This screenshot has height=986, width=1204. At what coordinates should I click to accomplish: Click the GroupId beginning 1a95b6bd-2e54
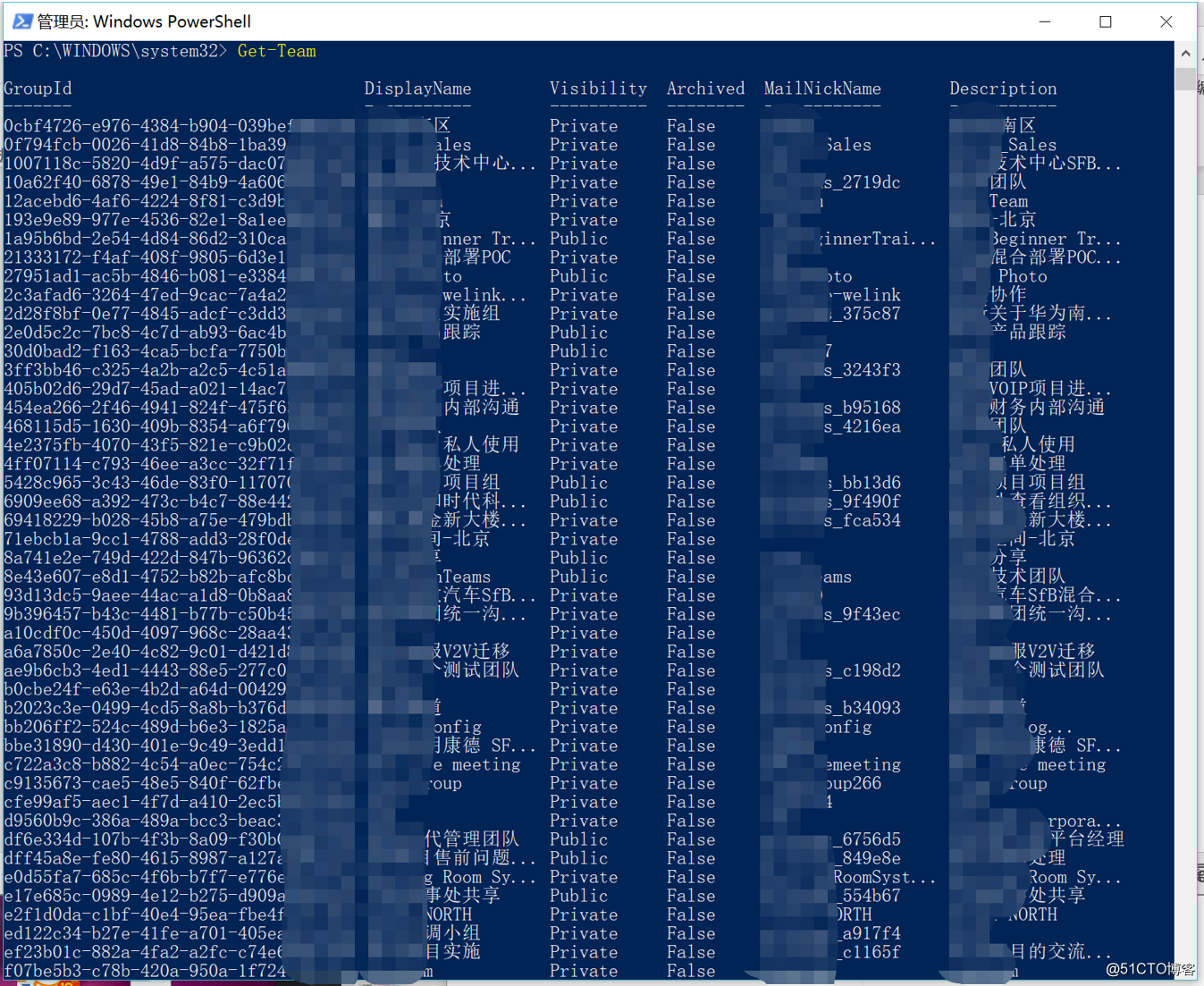pos(145,239)
